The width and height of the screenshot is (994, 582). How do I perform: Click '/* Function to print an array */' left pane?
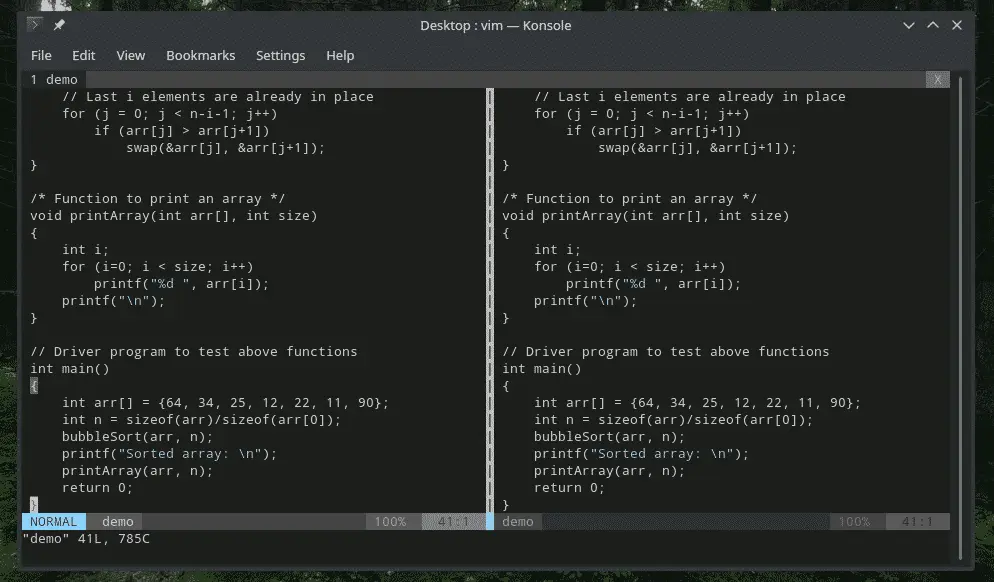tap(158, 199)
